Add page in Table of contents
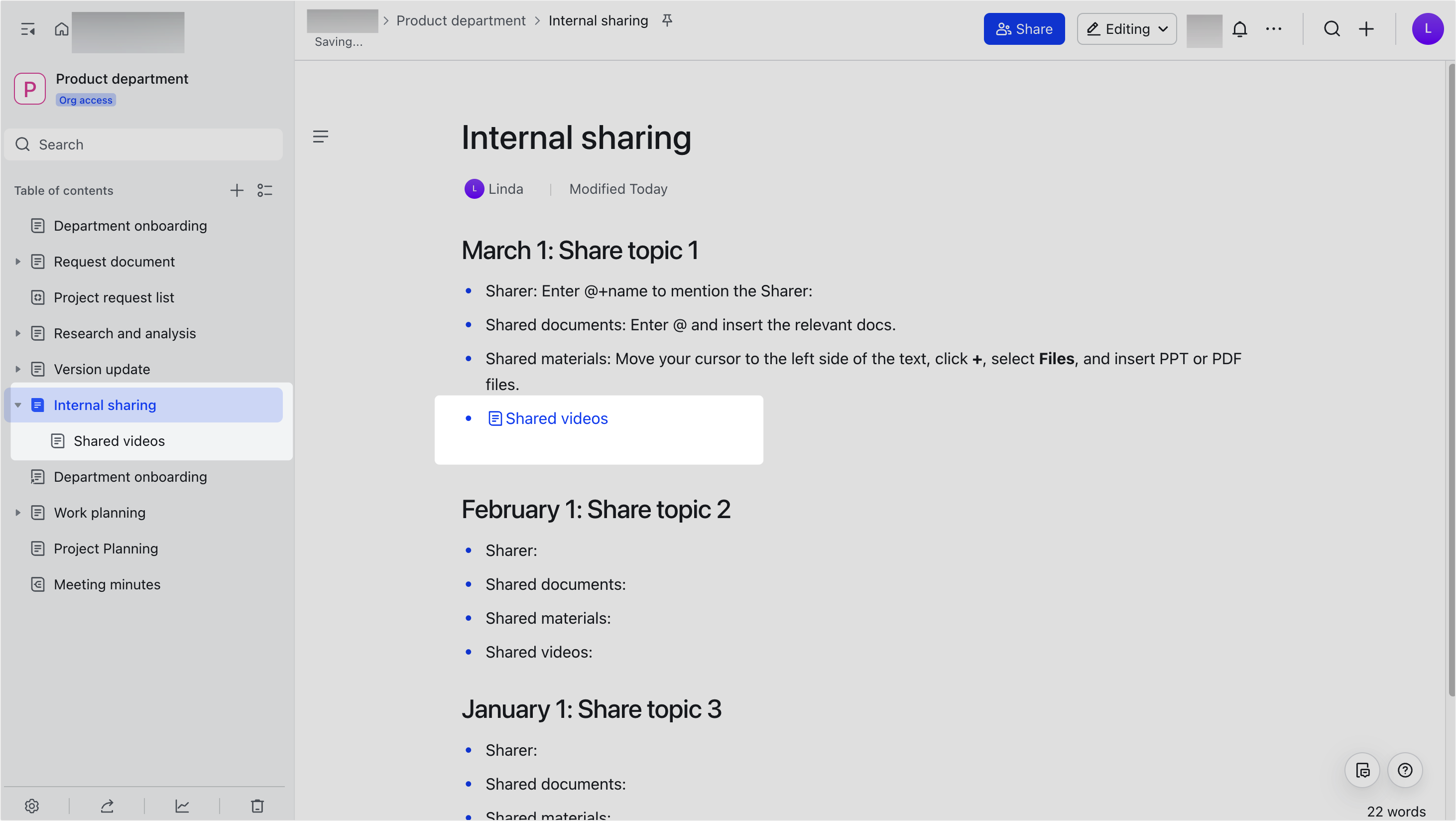Screen dimensions: 1456x821 pos(237,190)
